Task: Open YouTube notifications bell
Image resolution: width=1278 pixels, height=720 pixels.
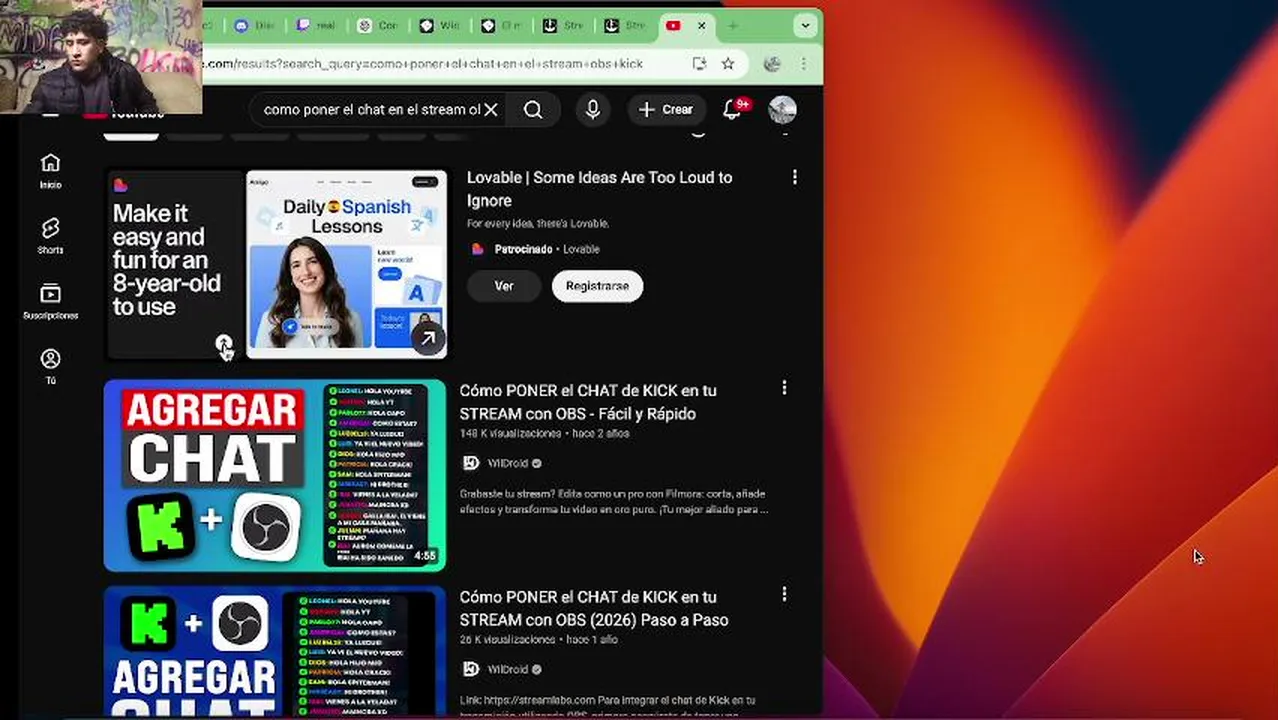Action: [x=732, y=110]
